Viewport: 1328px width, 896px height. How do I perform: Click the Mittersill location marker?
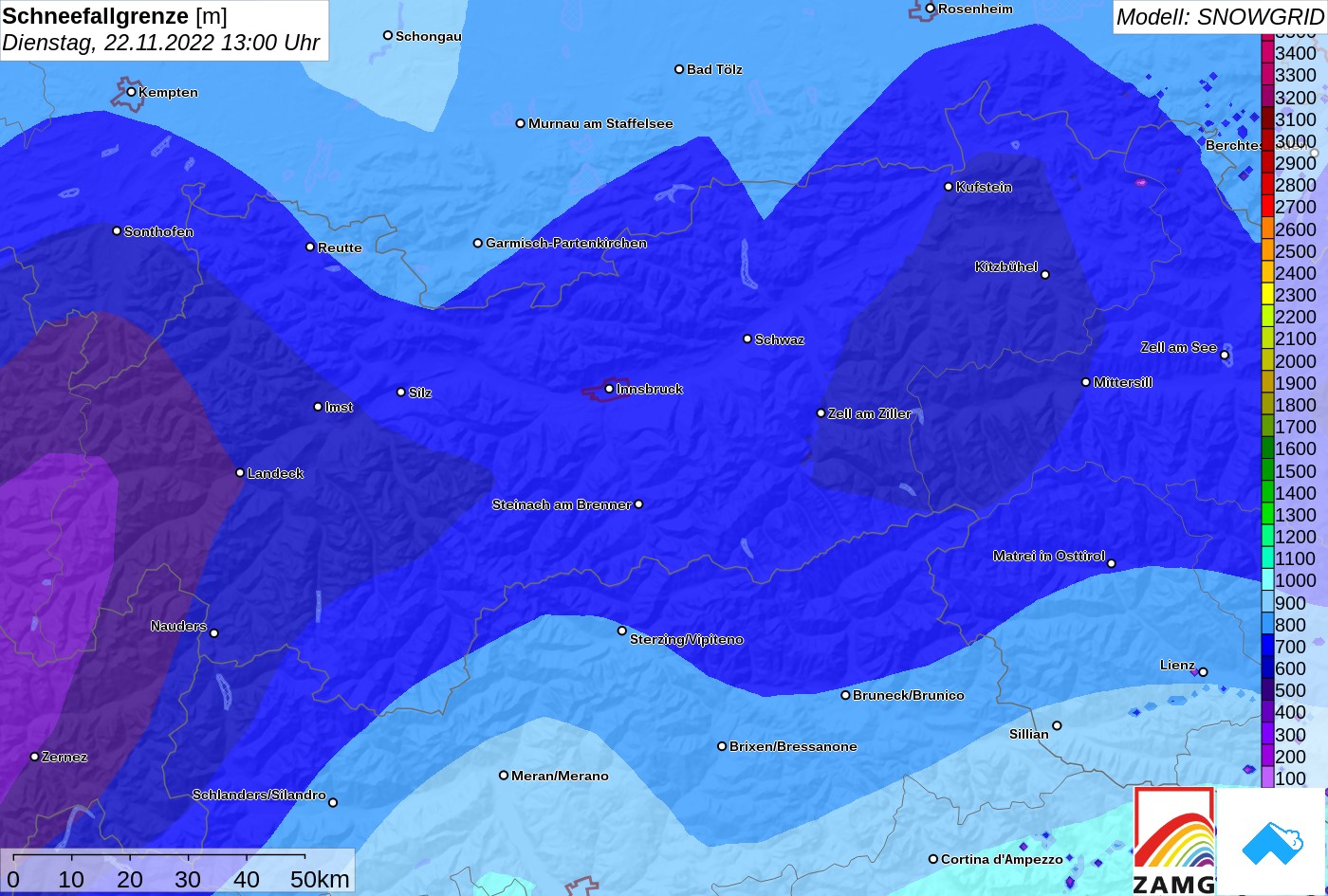(x=1086, y=382)
